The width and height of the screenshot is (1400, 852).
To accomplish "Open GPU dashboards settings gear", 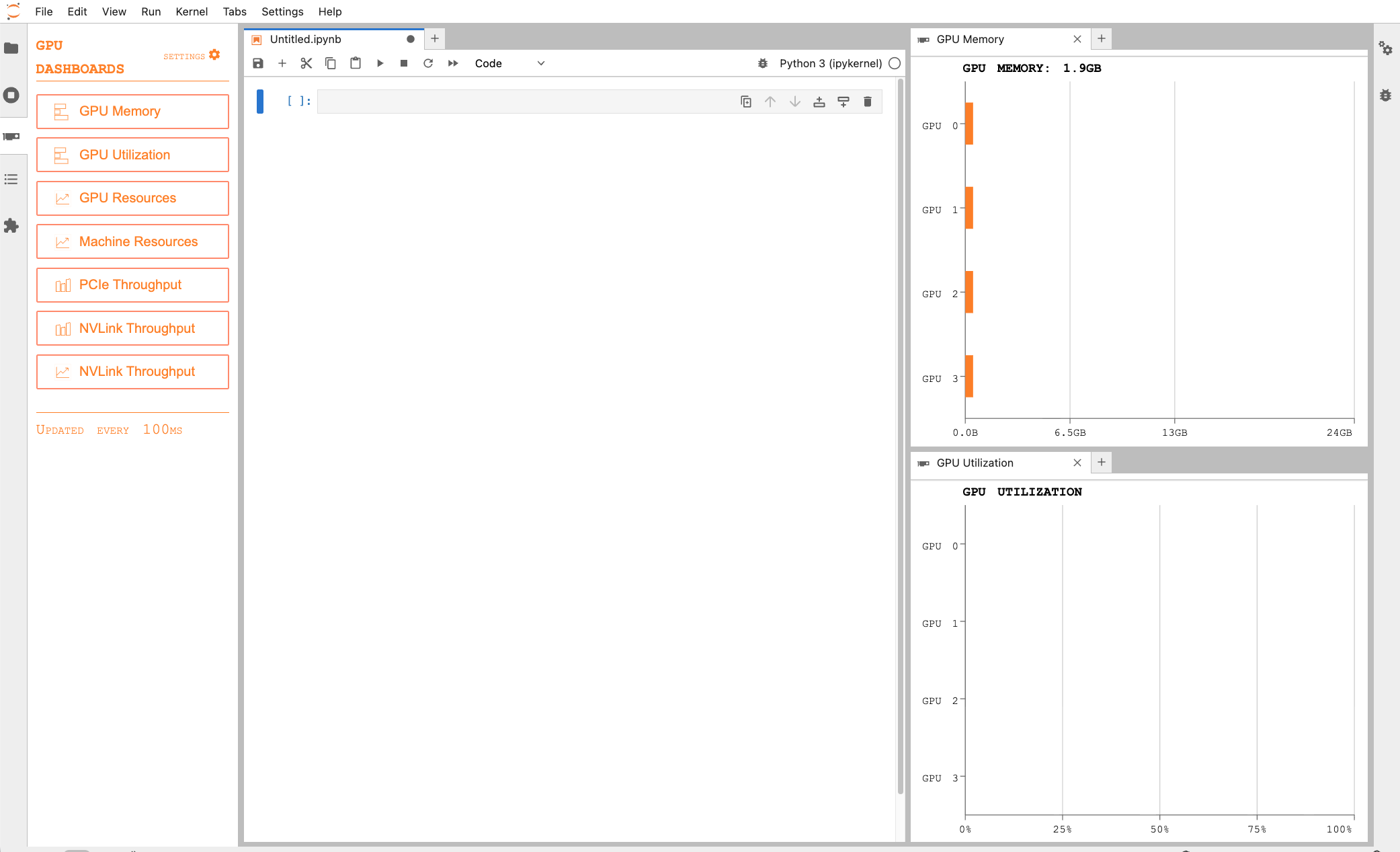I will pyautogui.click(x=214, y=55).
